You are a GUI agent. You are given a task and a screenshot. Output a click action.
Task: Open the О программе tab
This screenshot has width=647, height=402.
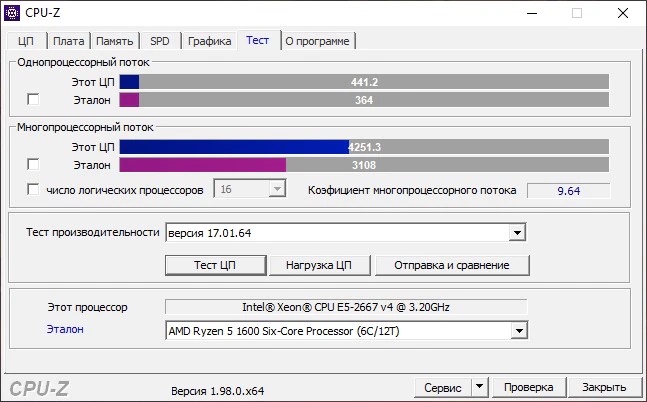pyautogui.click(x=317, y=41)
